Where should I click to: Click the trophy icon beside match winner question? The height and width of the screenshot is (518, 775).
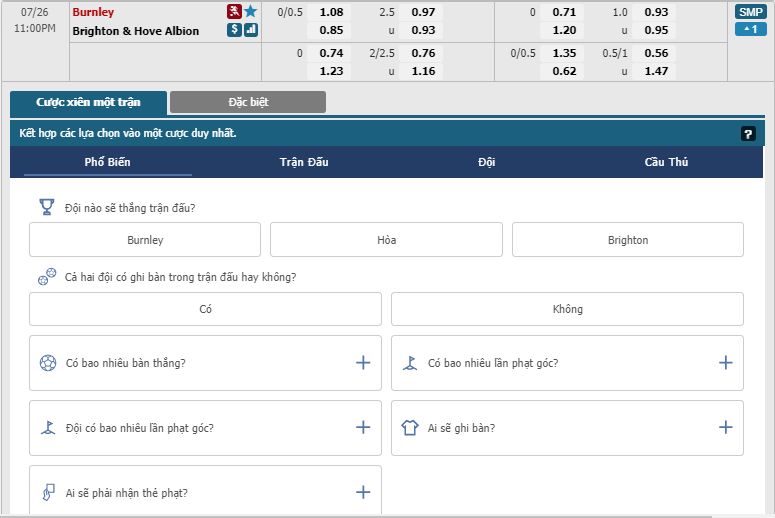click(47, 207)
